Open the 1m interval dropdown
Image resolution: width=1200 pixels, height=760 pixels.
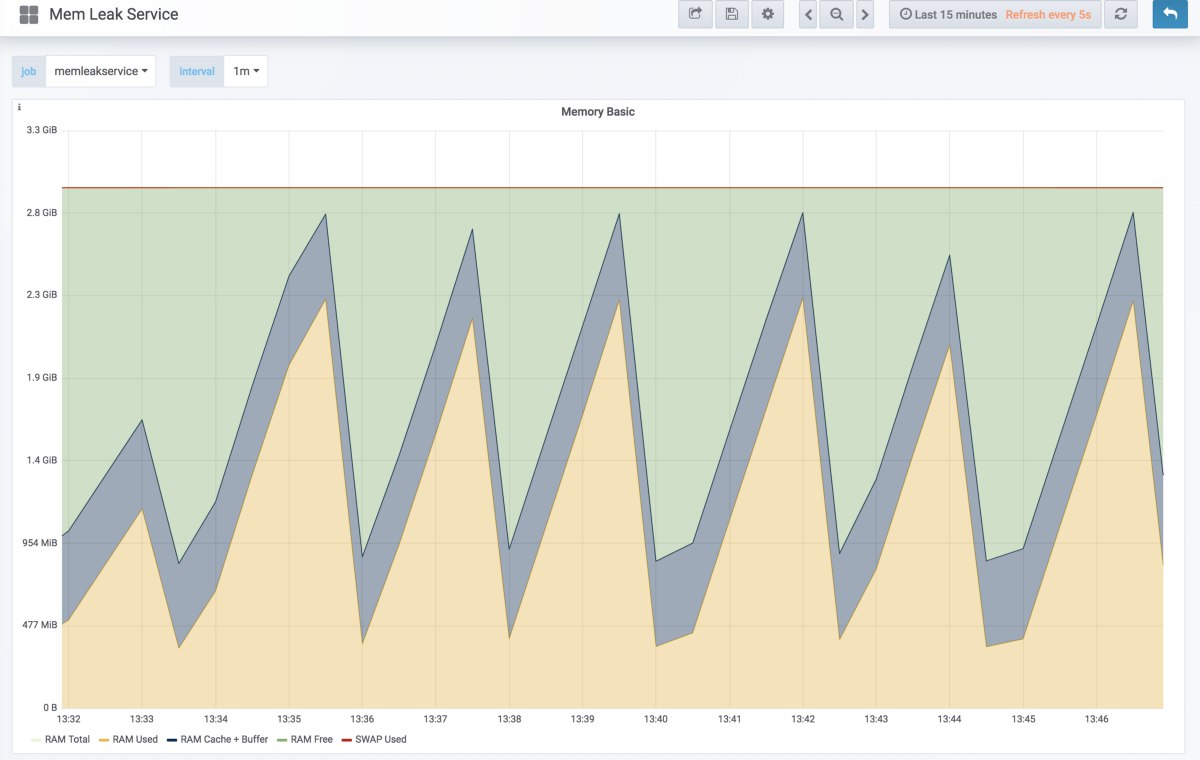[246, 71]
